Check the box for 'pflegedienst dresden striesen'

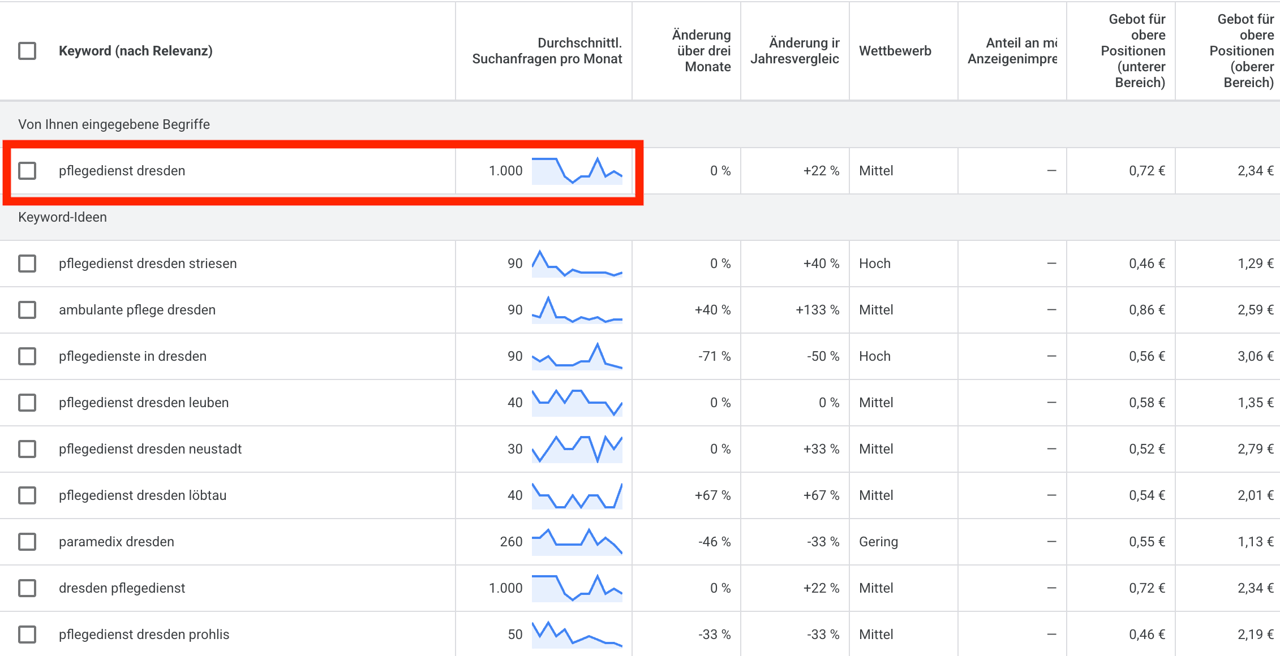coord(27,264)
